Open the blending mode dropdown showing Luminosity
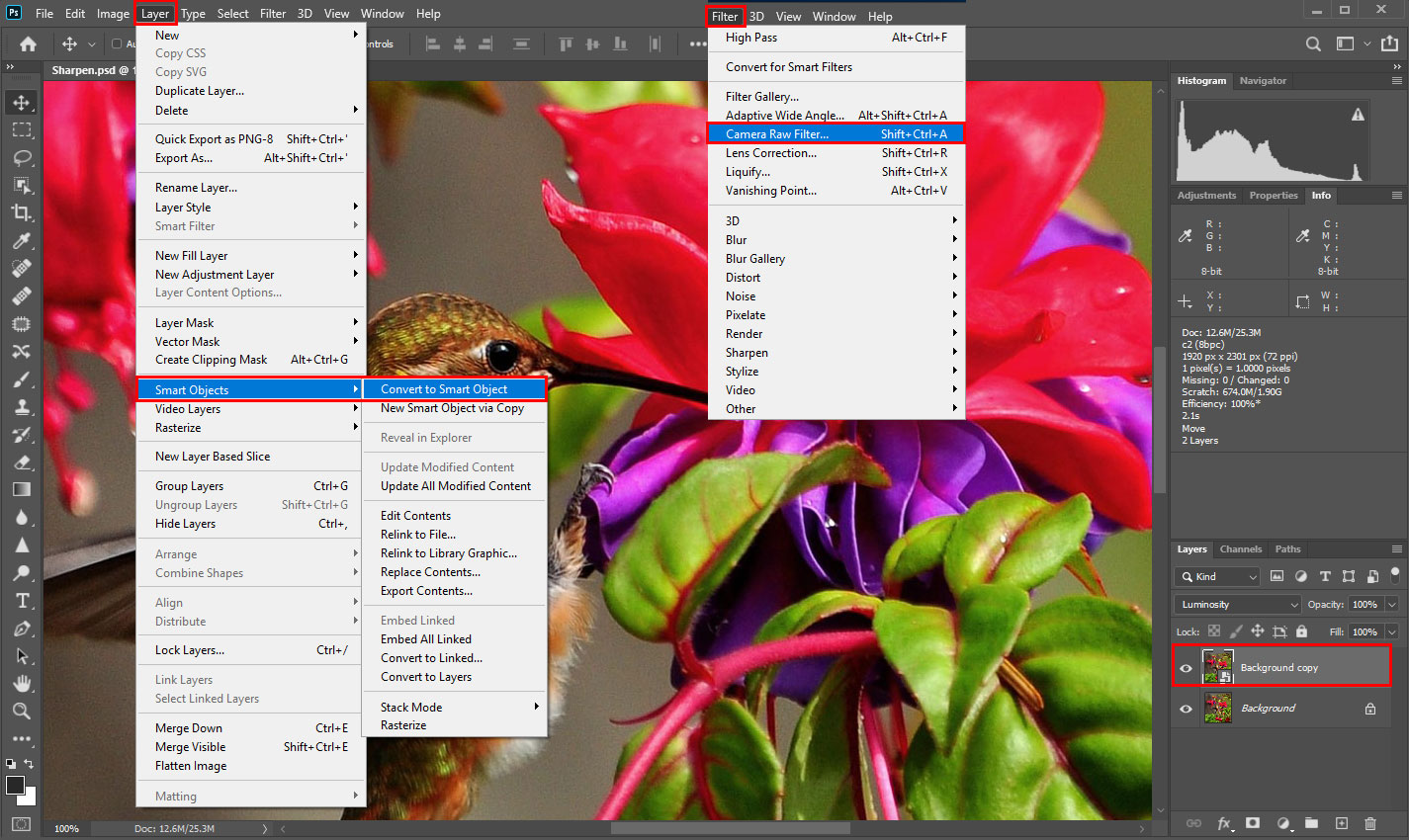The image size is (1409, 840). 1236,604
